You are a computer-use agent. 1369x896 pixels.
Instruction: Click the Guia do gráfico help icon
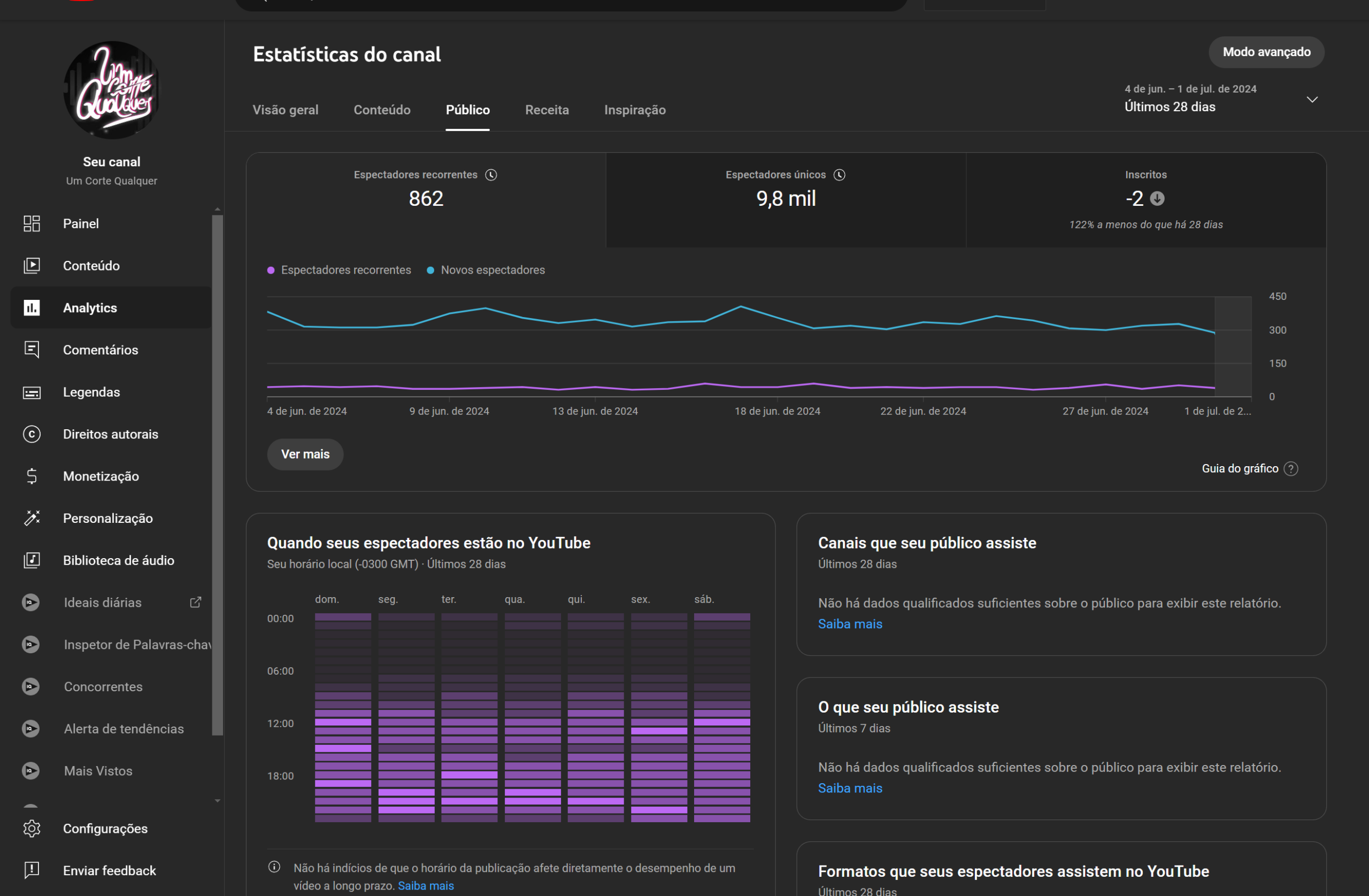coord(1291,469)
